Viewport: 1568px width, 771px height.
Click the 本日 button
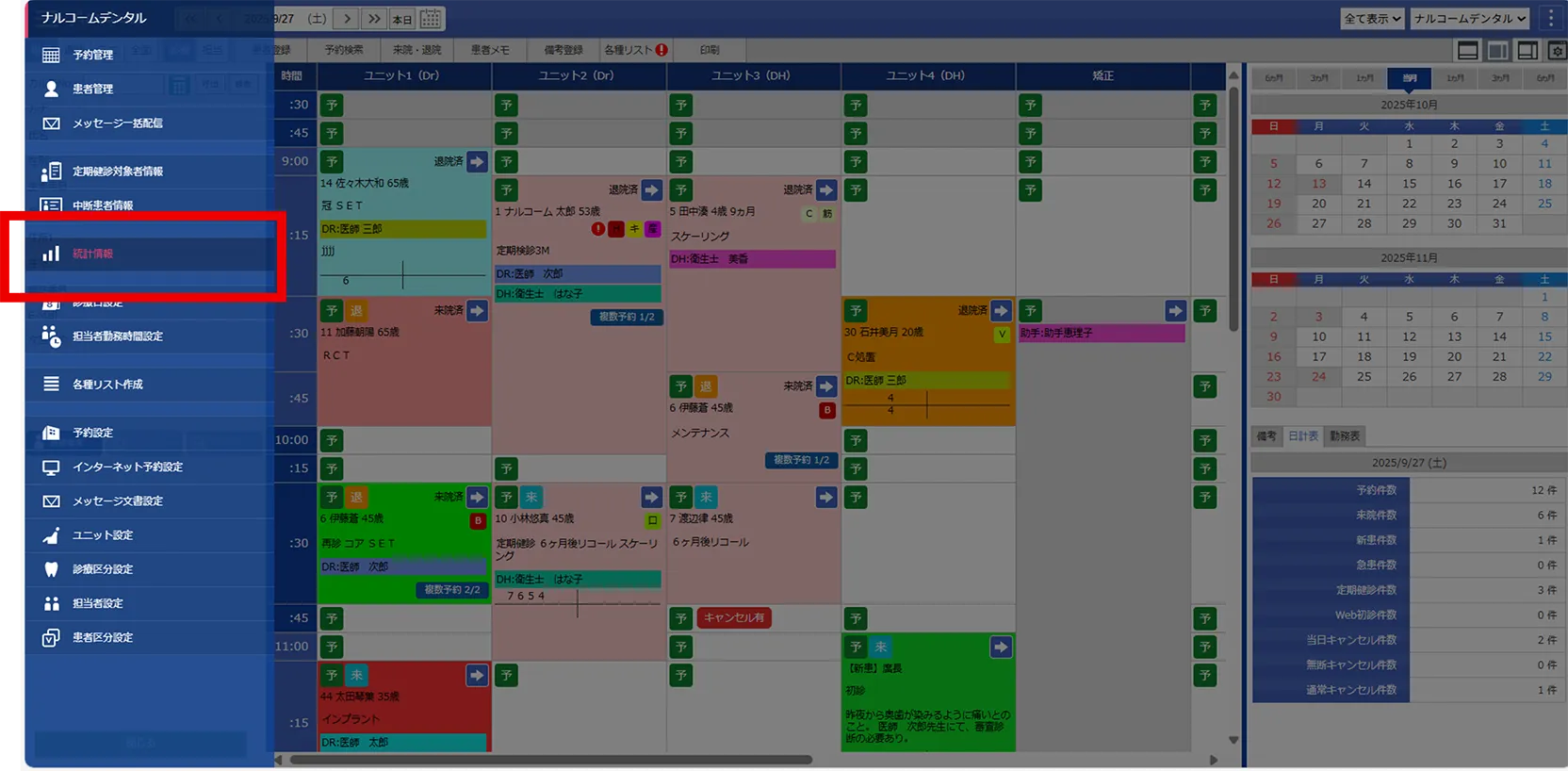[x=402, y=19]
